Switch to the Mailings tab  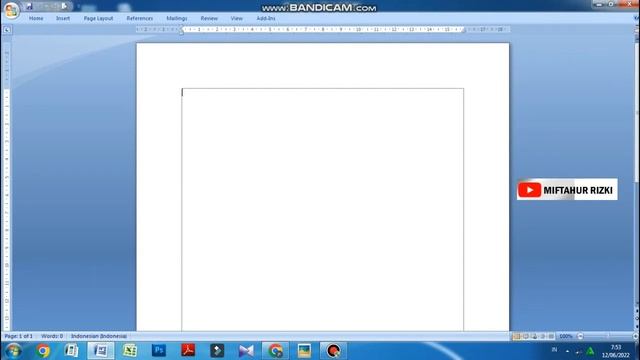point(177,18)
